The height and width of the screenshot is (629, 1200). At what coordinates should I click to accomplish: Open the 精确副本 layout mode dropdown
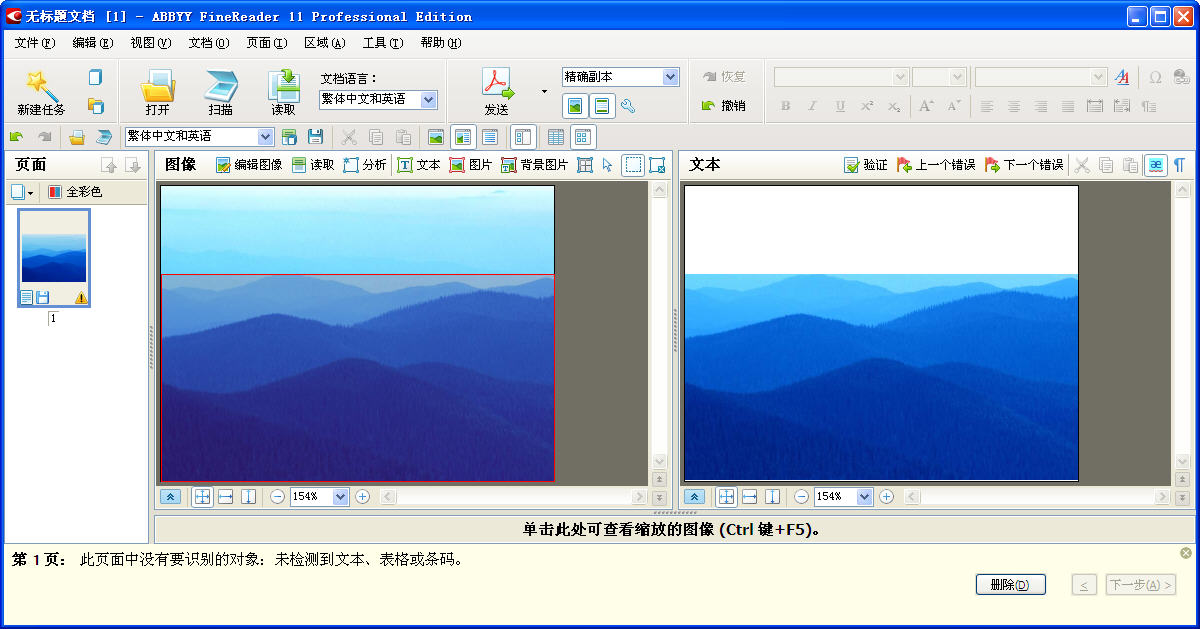point(670,77)
